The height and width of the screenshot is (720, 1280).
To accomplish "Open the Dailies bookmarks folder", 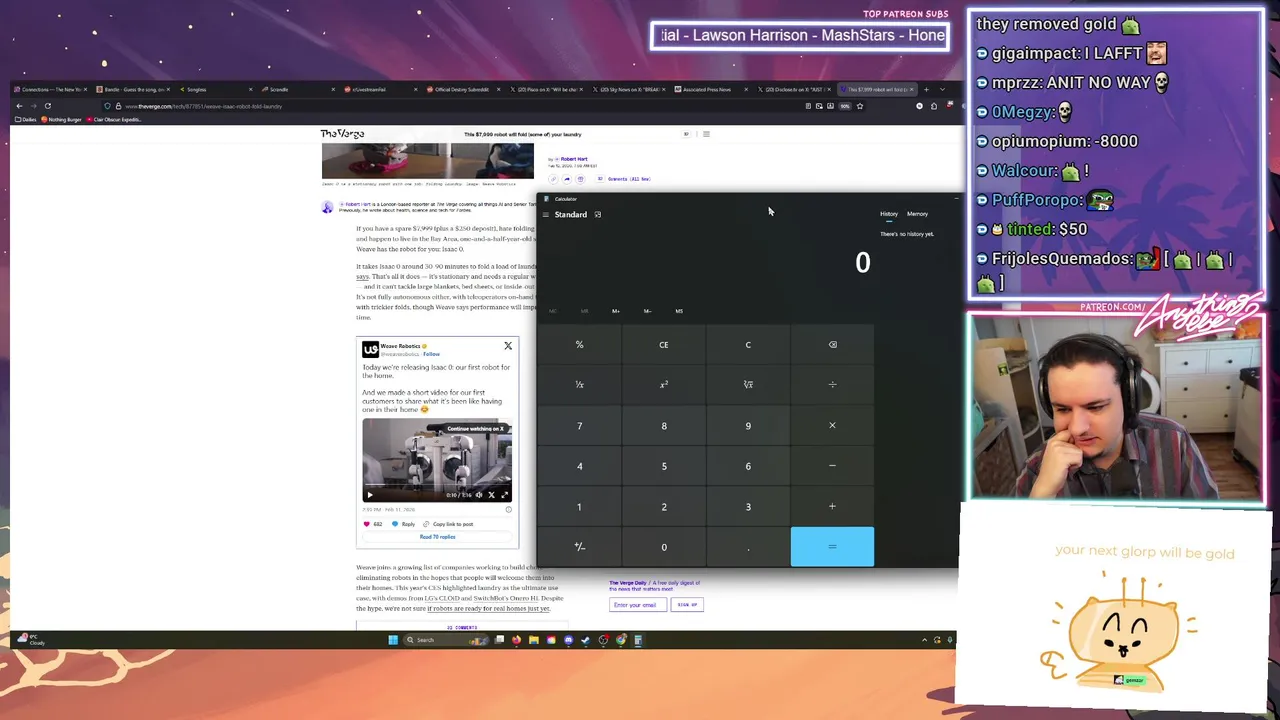I will coord(26,120).
